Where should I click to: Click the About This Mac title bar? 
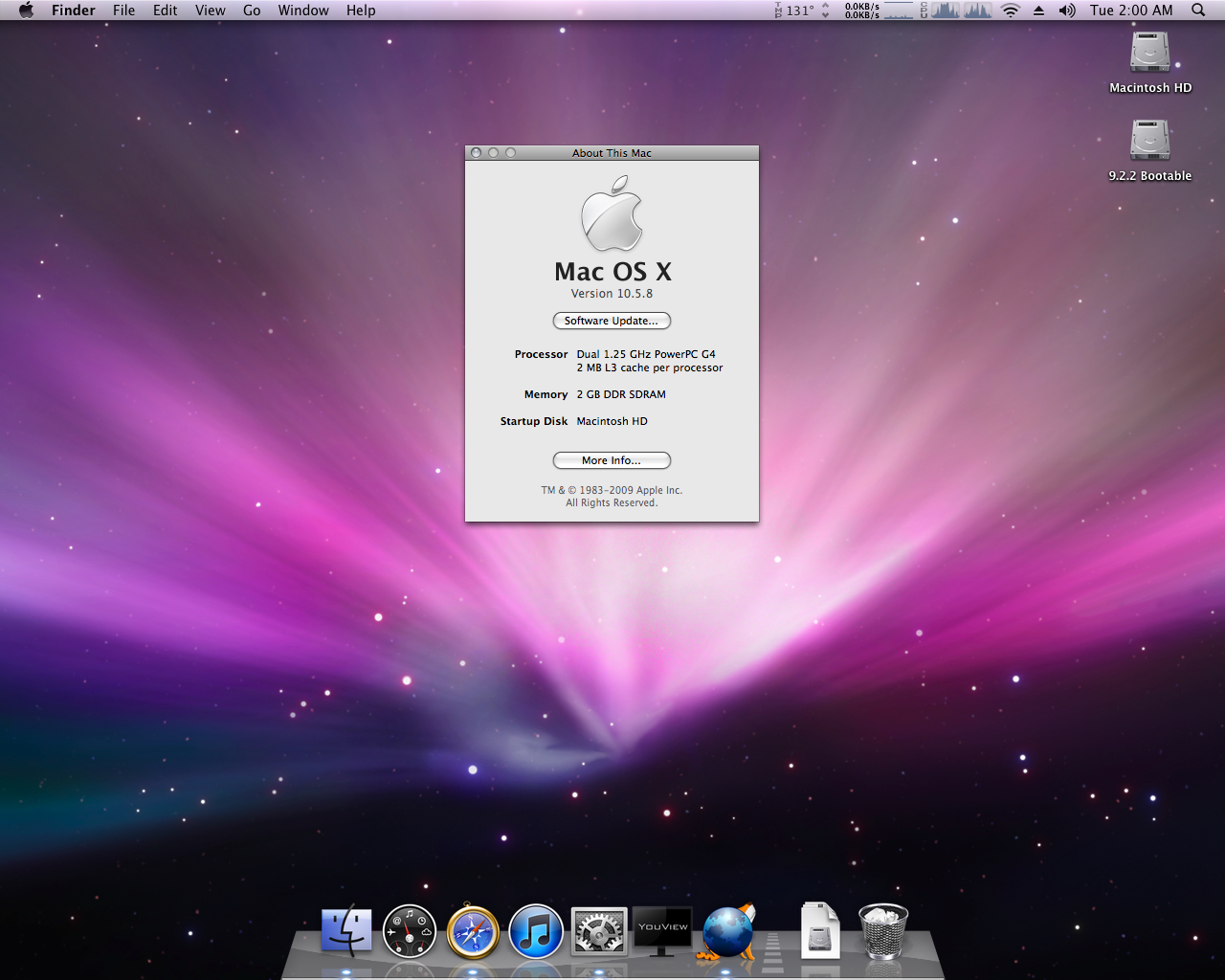click(x=612, y=153)
